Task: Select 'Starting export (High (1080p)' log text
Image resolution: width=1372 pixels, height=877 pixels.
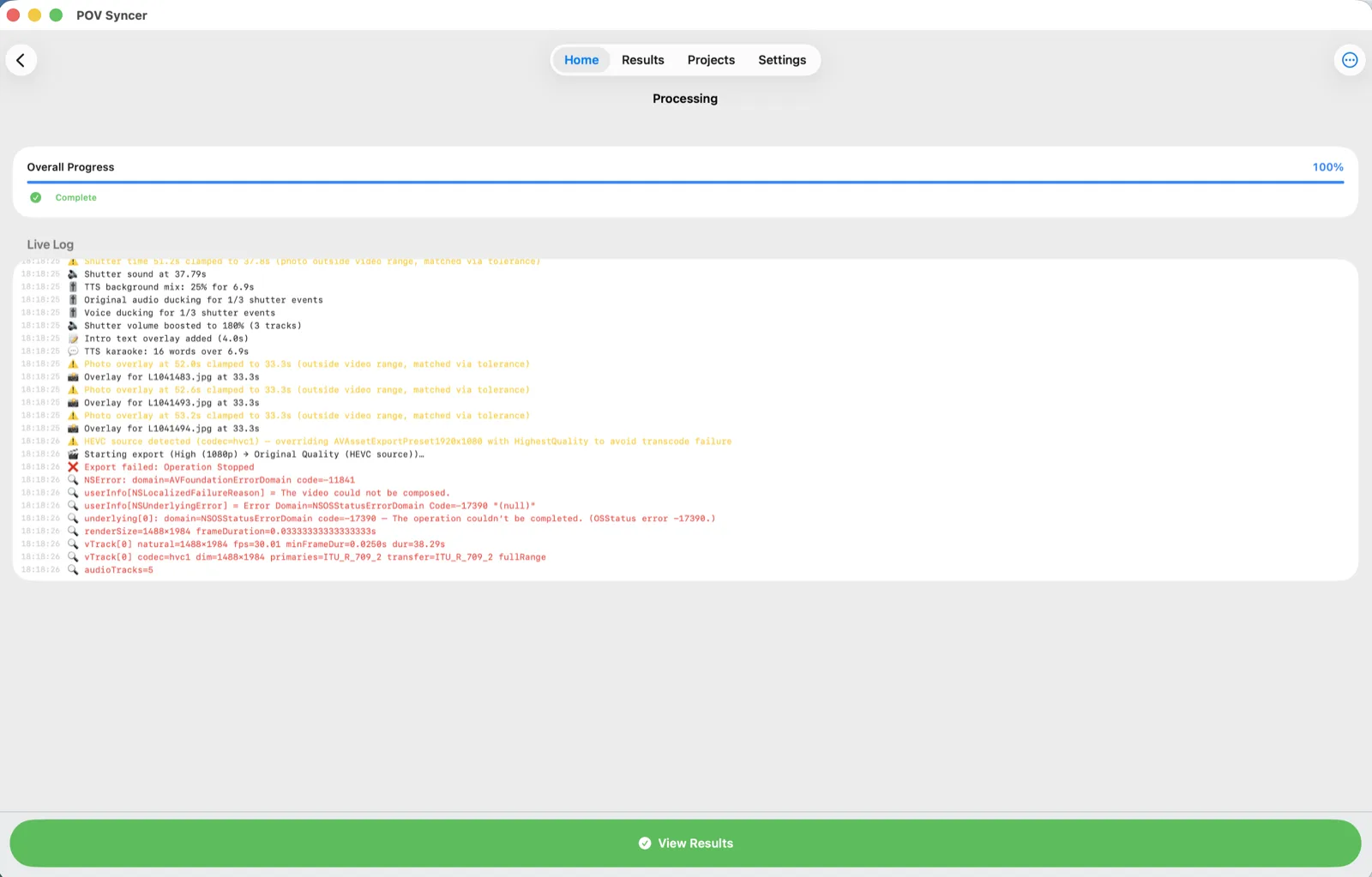Action: pos(254,454)
